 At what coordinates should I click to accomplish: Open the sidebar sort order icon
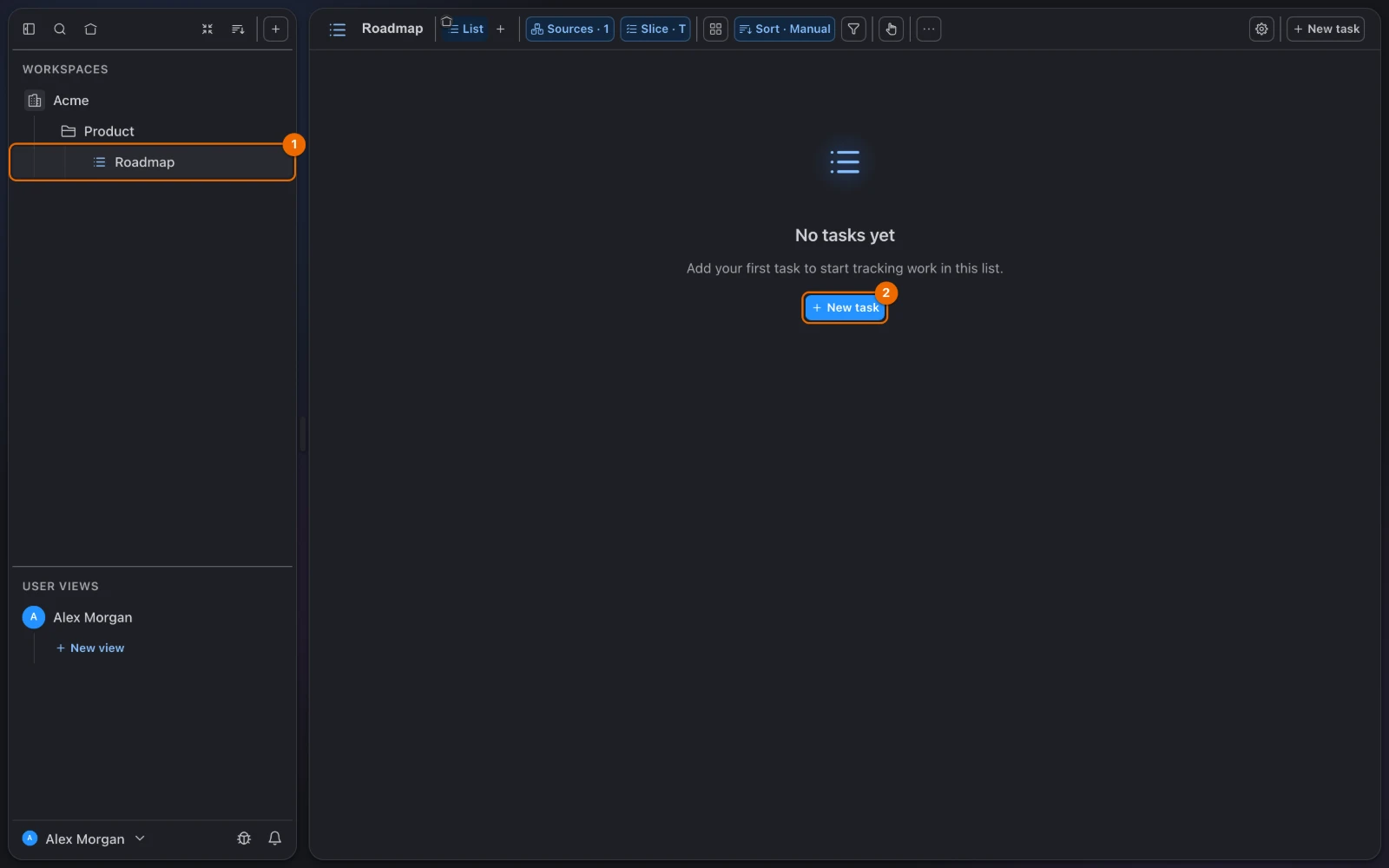[238, 29]
